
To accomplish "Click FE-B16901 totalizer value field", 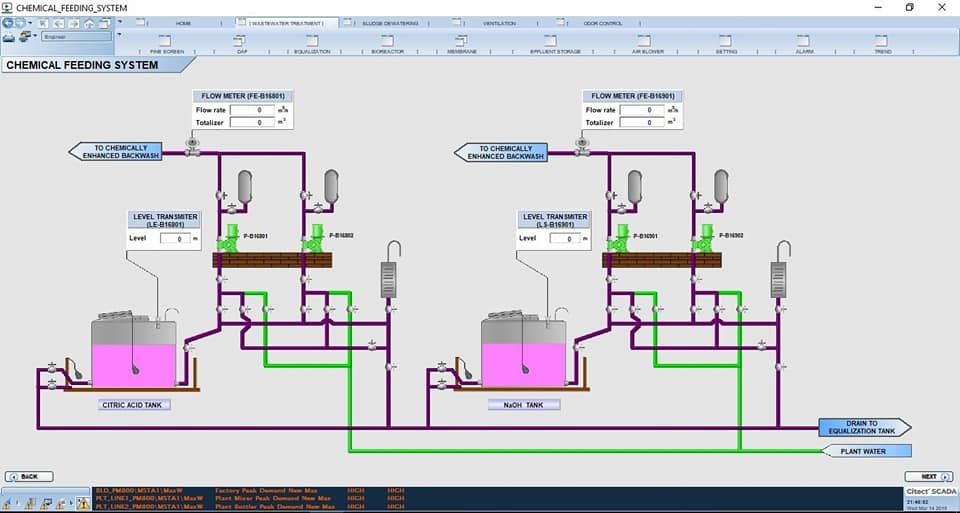I will click(x=642, y=122).
